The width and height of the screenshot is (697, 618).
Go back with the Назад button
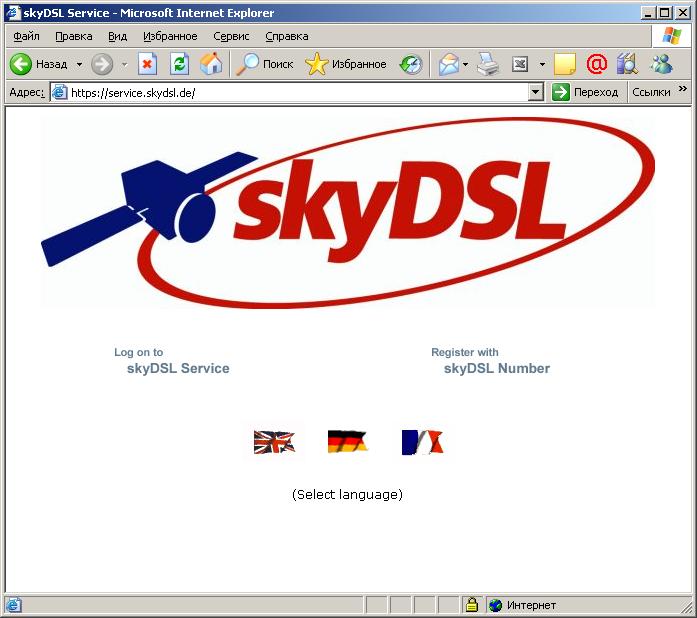38,64
